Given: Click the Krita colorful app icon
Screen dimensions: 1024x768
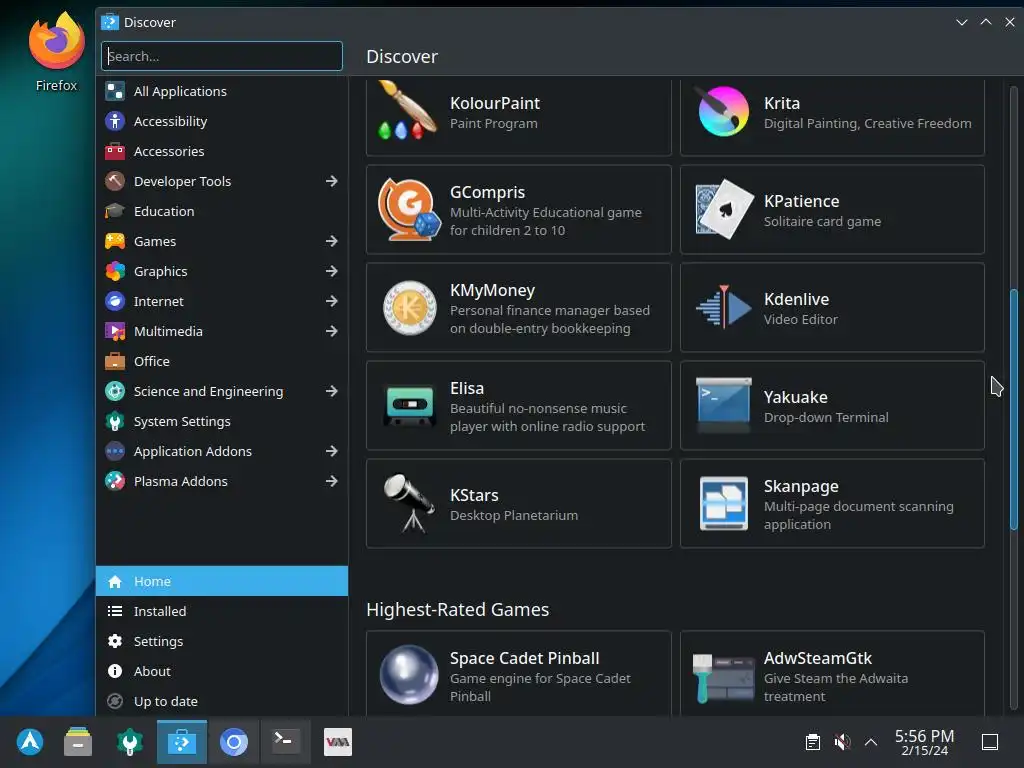Looking at the screenshot, I should (x=723, y=111).
